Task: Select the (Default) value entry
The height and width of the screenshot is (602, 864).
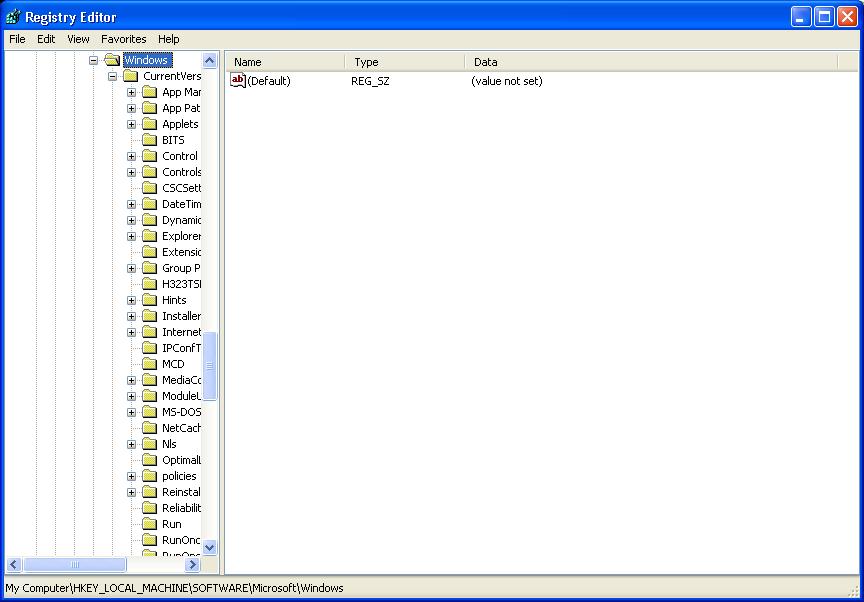Action: pyautogui.click(x=268, y=81)
